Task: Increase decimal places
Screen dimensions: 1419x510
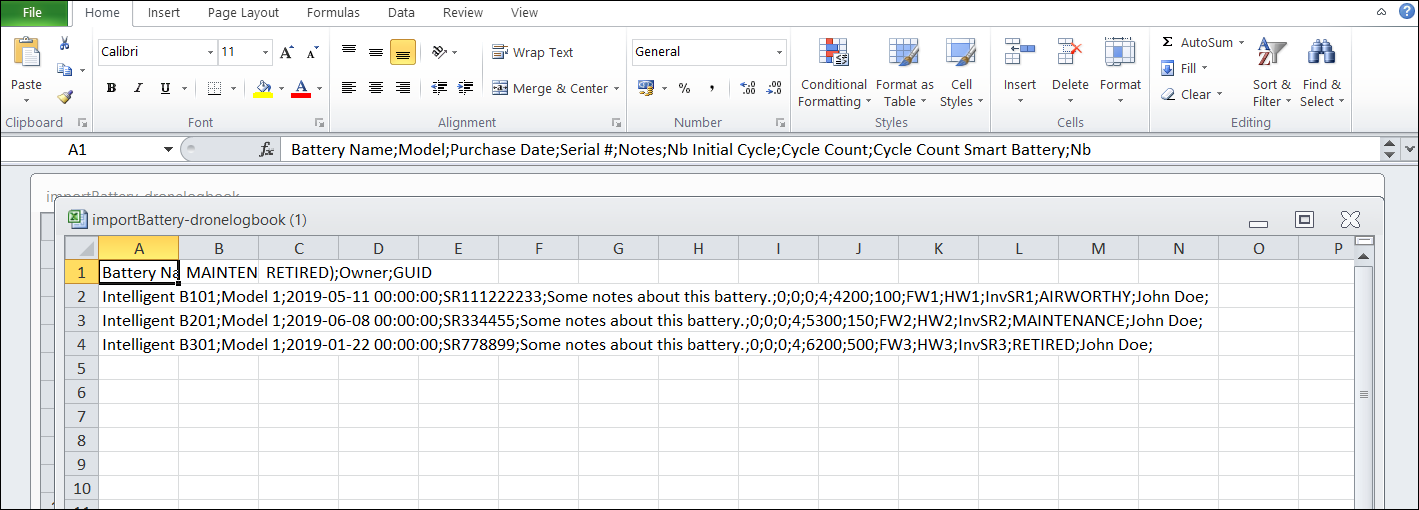Action: point(748,88)
